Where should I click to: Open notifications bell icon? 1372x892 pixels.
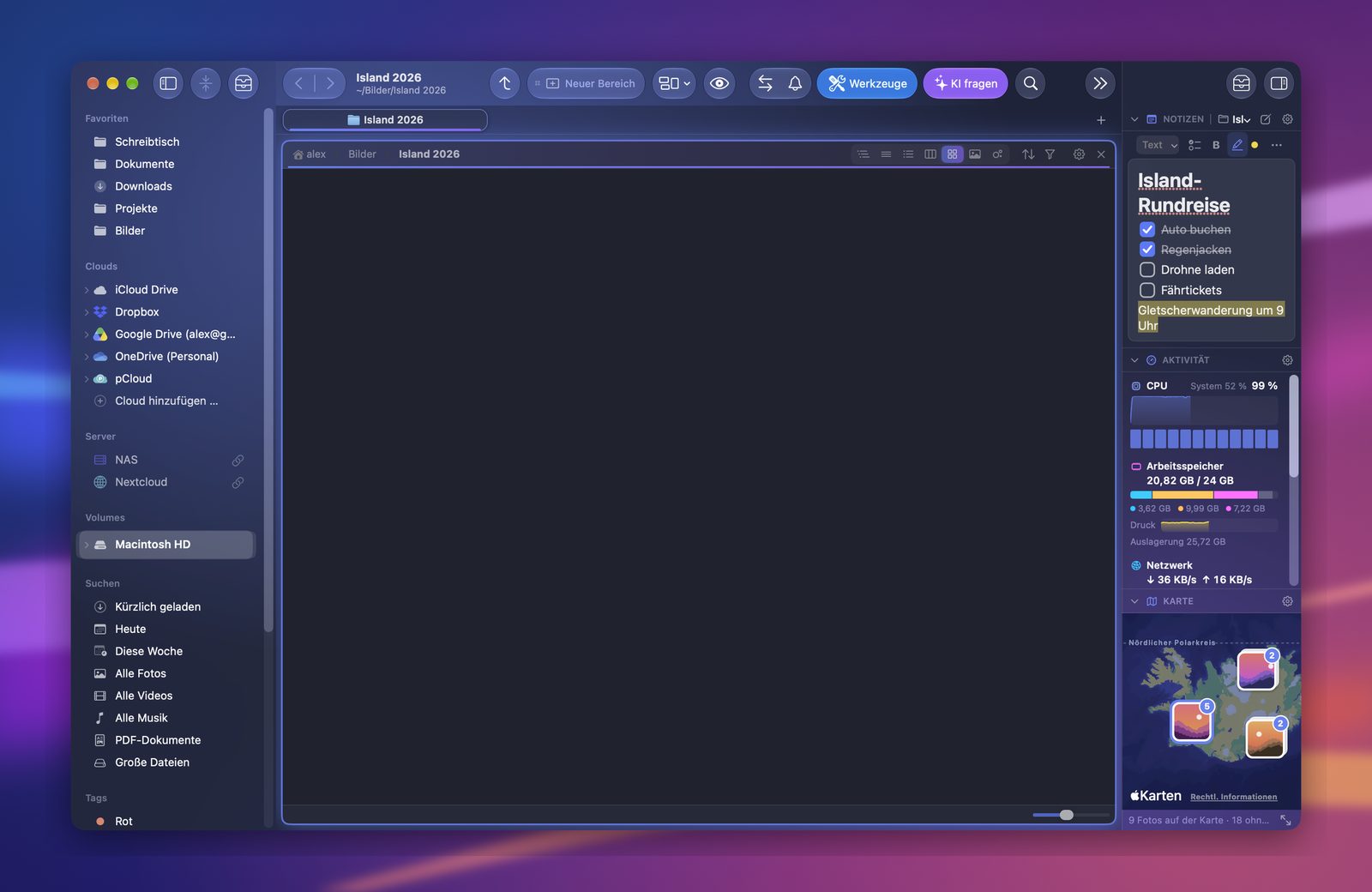pos(795,83)
